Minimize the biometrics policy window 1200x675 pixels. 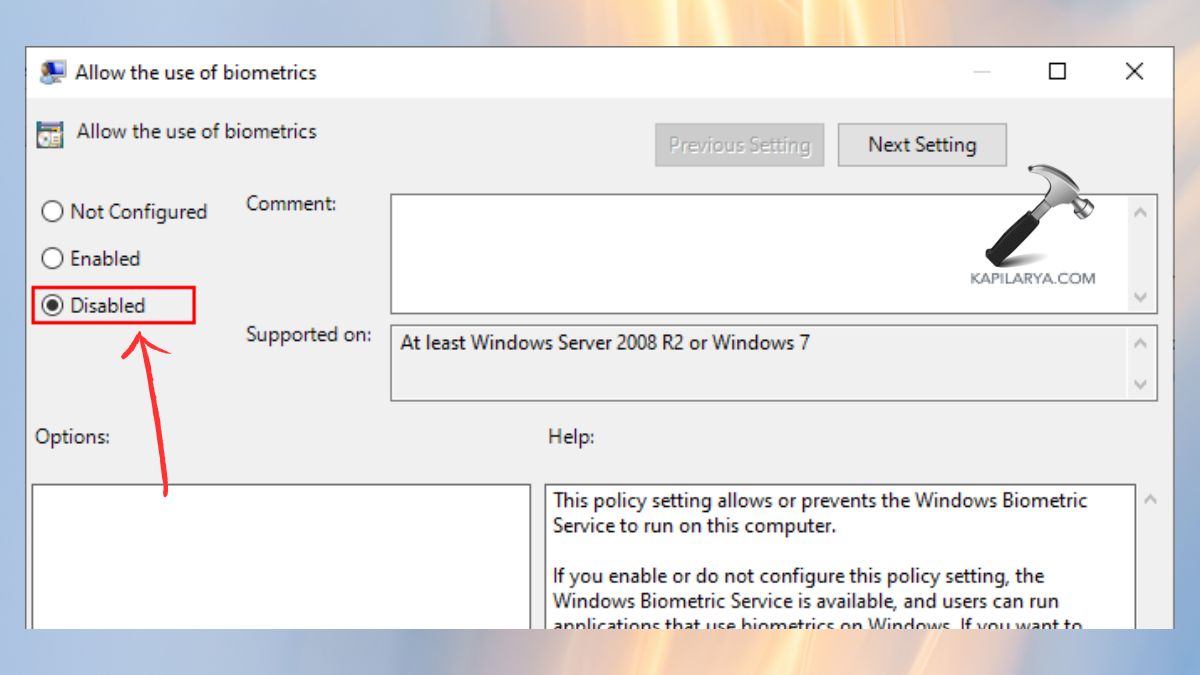pyautogui.click(x=981, y=72)
